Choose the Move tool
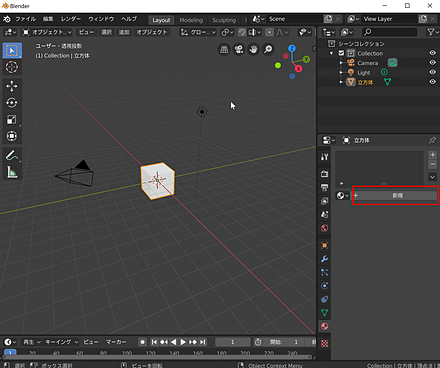The height and width of the screenshot is (368, 440). tap(12, 86)
